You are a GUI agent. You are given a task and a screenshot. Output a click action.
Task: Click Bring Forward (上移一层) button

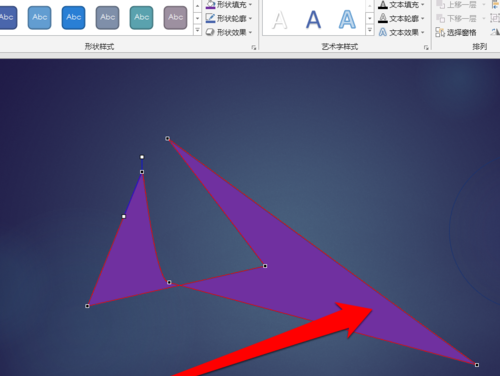pyautogui.click(x=456, y=5)
